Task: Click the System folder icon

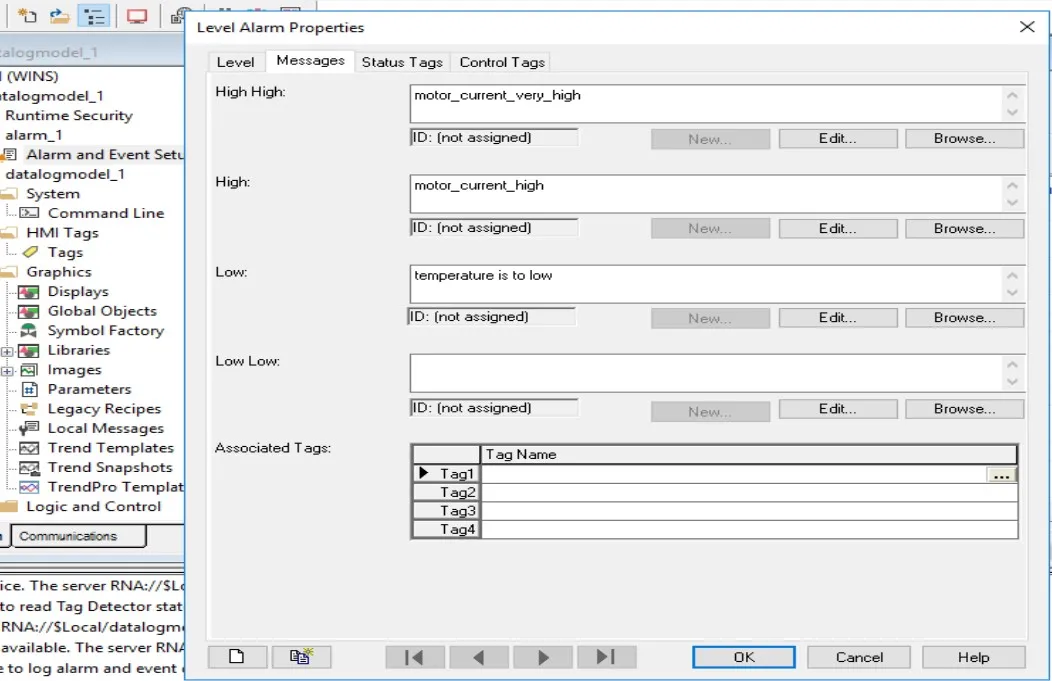Action: click(x=9, y=194)
